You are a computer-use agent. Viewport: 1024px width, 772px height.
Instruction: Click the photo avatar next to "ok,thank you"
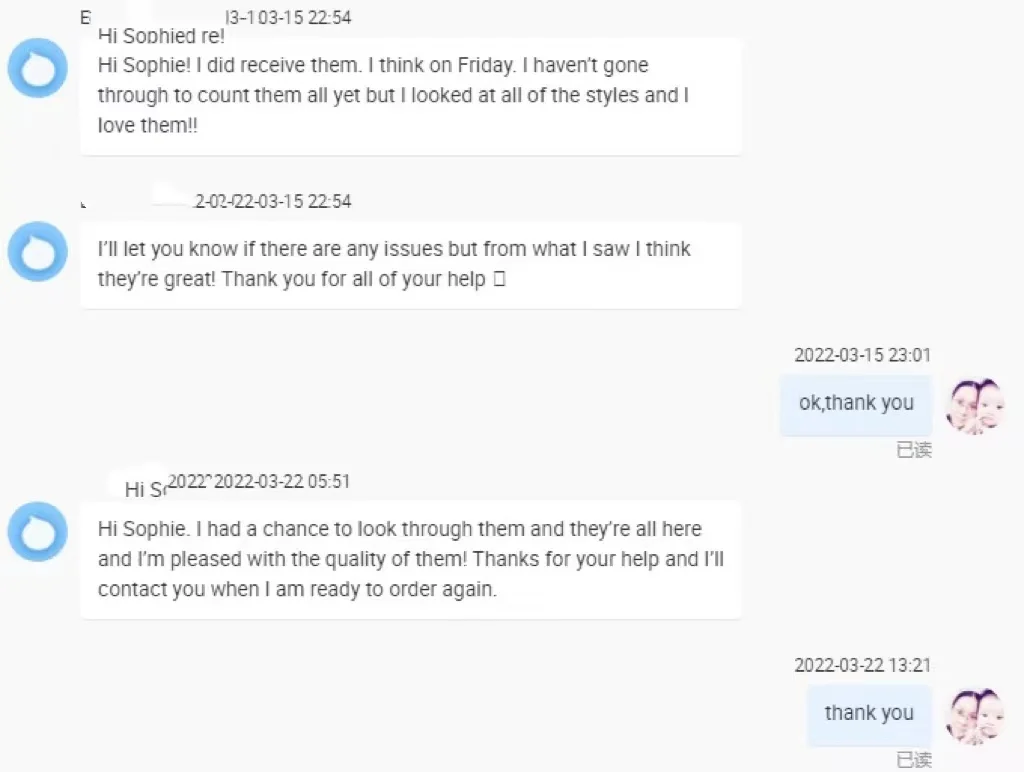point(975,406)
